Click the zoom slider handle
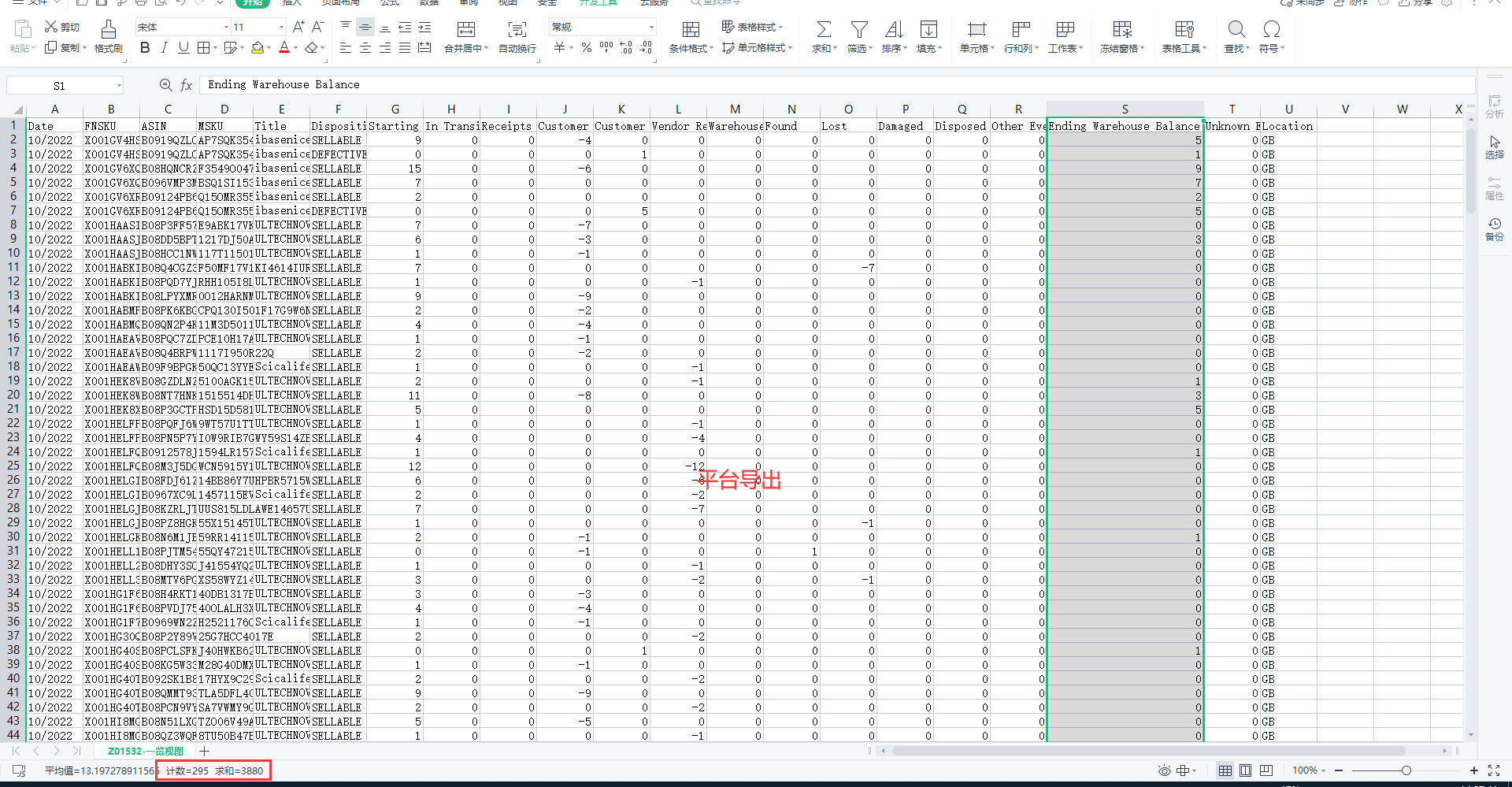The image size is (1512, 787). (x=1406, y=770)
